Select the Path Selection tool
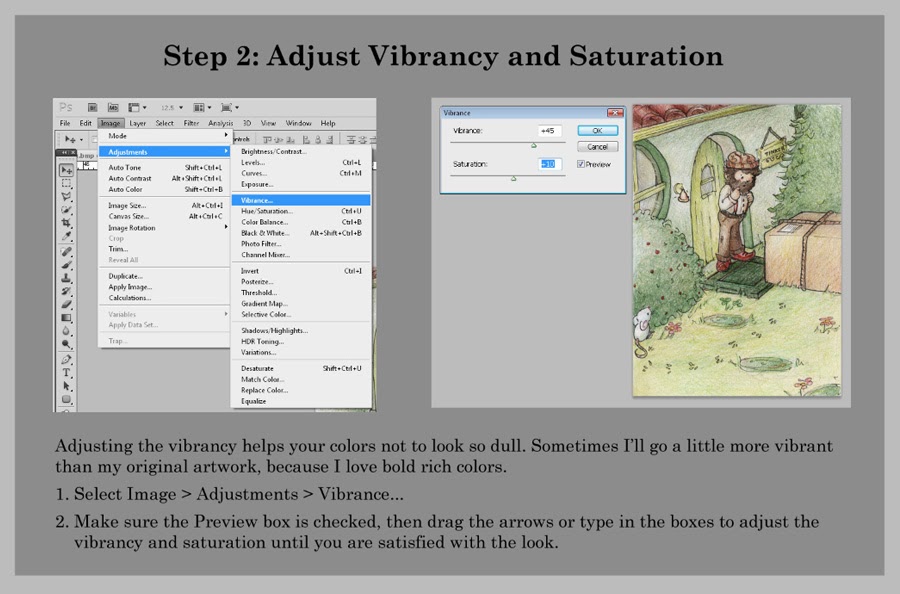The width and height of the screenshot is (900, 594). tap(67, 386)
